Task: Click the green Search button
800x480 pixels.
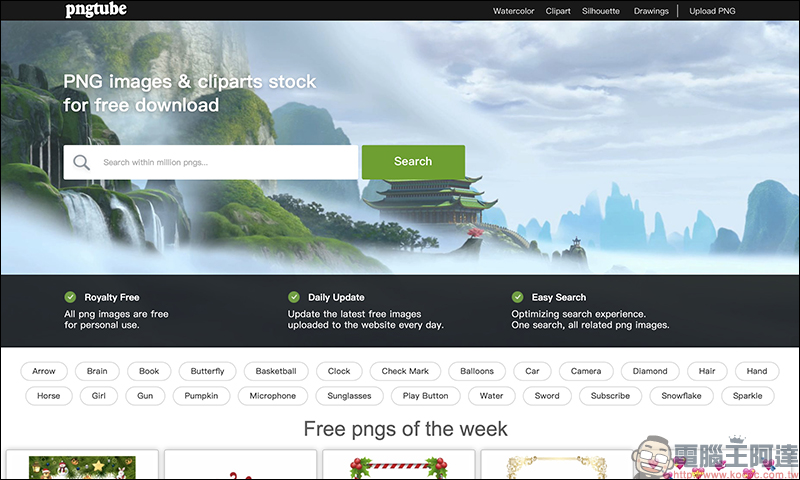Action: (413, 162)
